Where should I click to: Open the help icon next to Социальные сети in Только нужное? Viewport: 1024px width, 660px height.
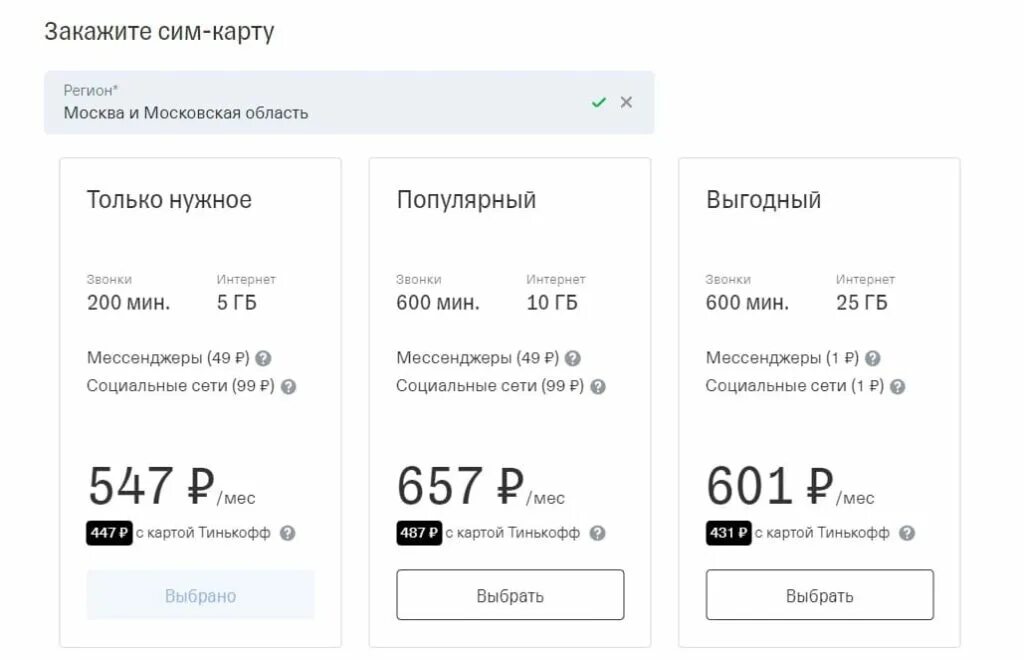[x=288, y=386]
